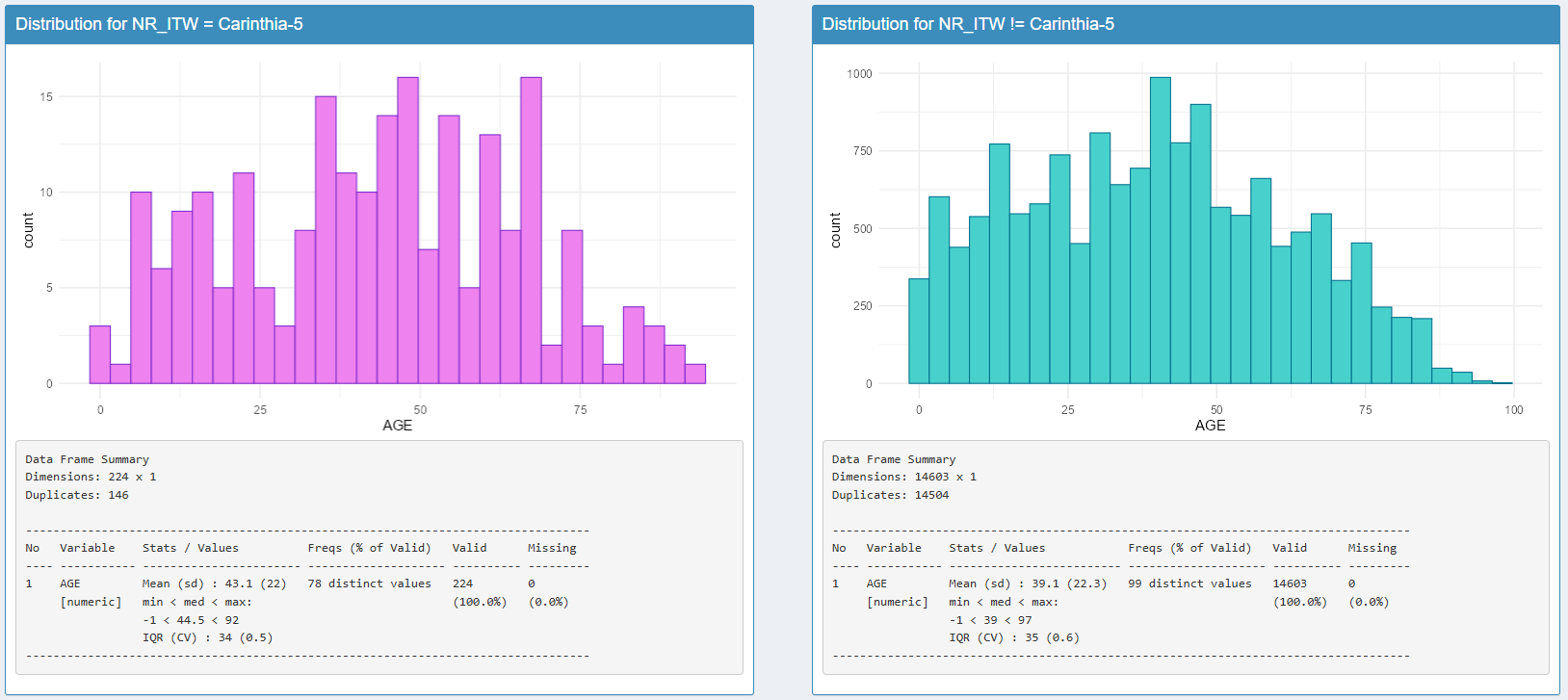Click 'Duplicates: 146' in left summary
This screenshot has width=1568, height=700.
click(x=77, y=495)
